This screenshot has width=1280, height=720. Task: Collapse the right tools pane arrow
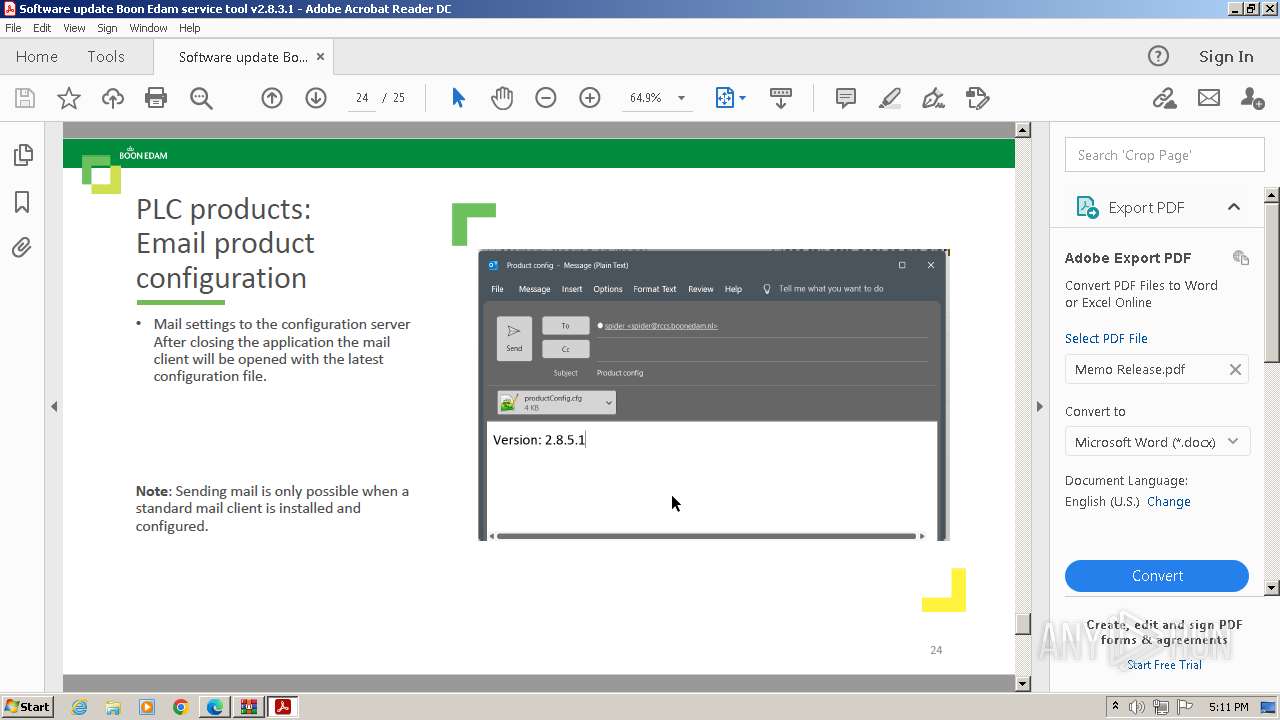point(1039,406)
